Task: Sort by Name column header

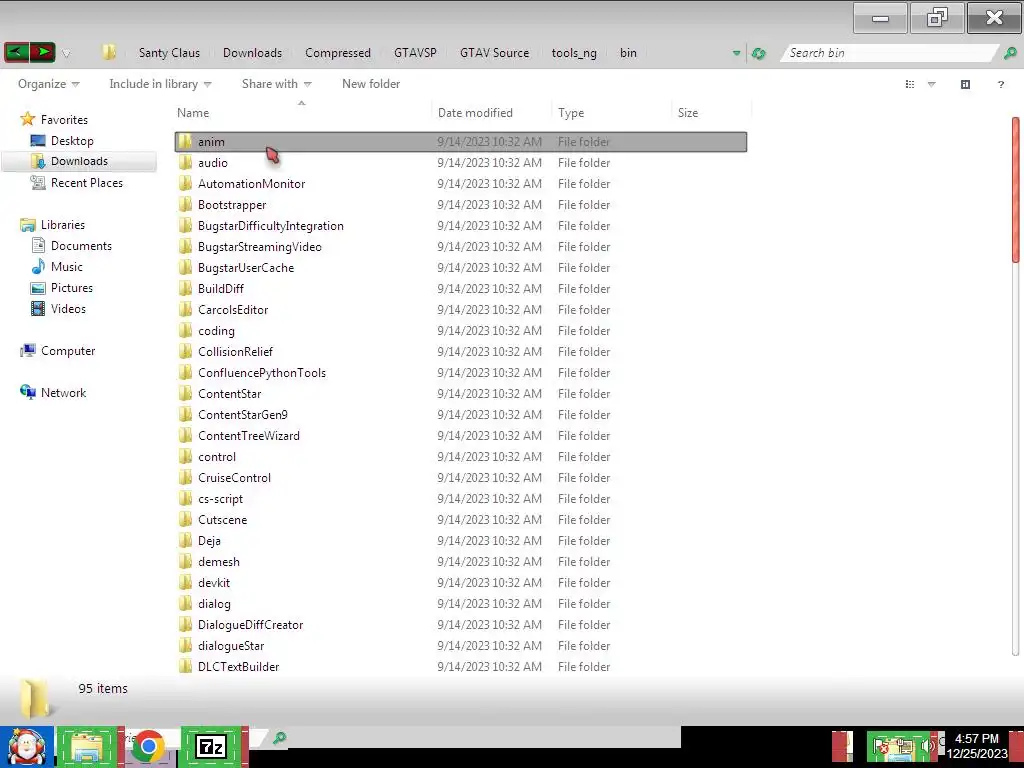Action: 302,112
